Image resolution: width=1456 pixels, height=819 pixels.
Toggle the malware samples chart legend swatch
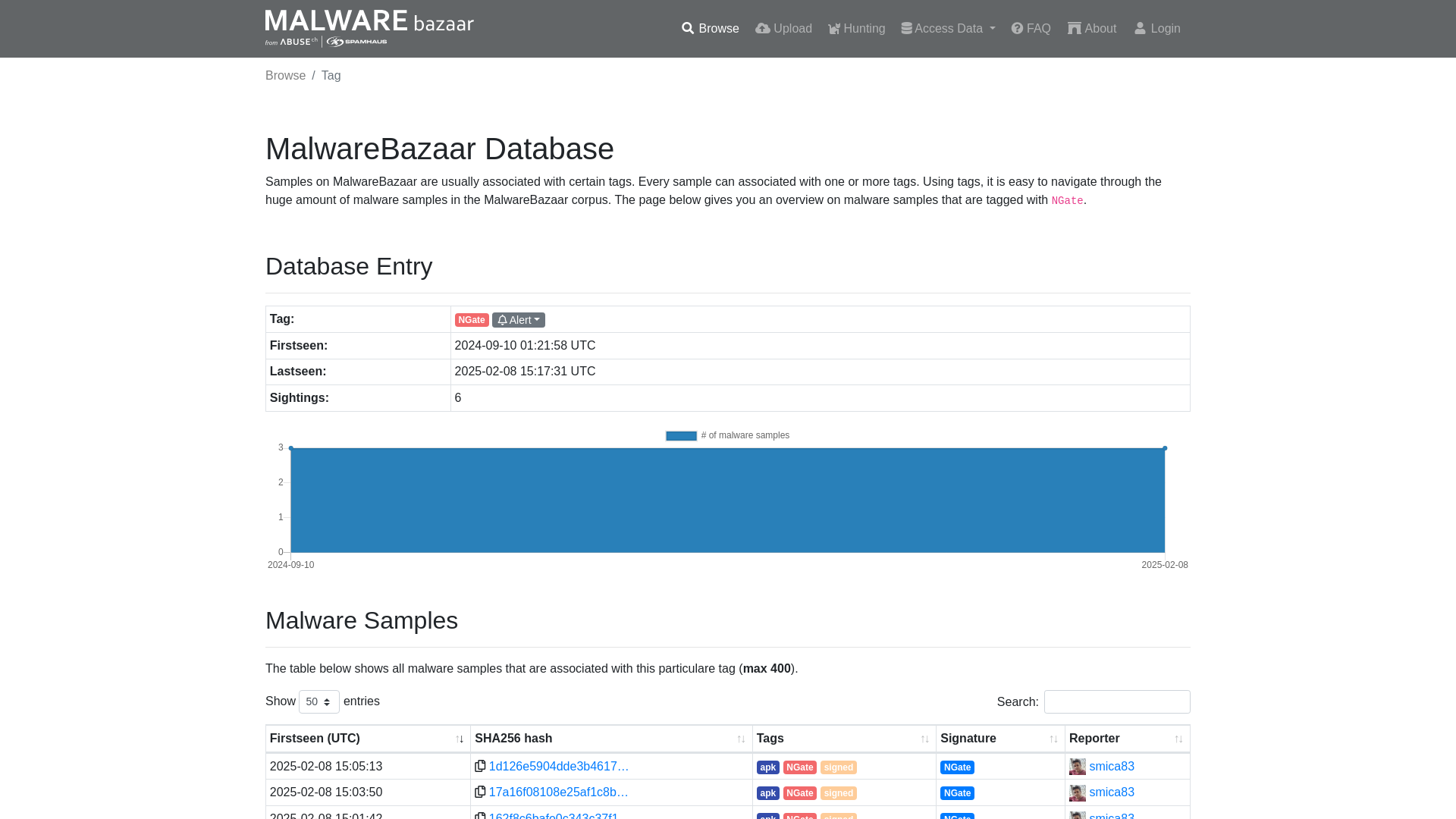tap(681, 436)
